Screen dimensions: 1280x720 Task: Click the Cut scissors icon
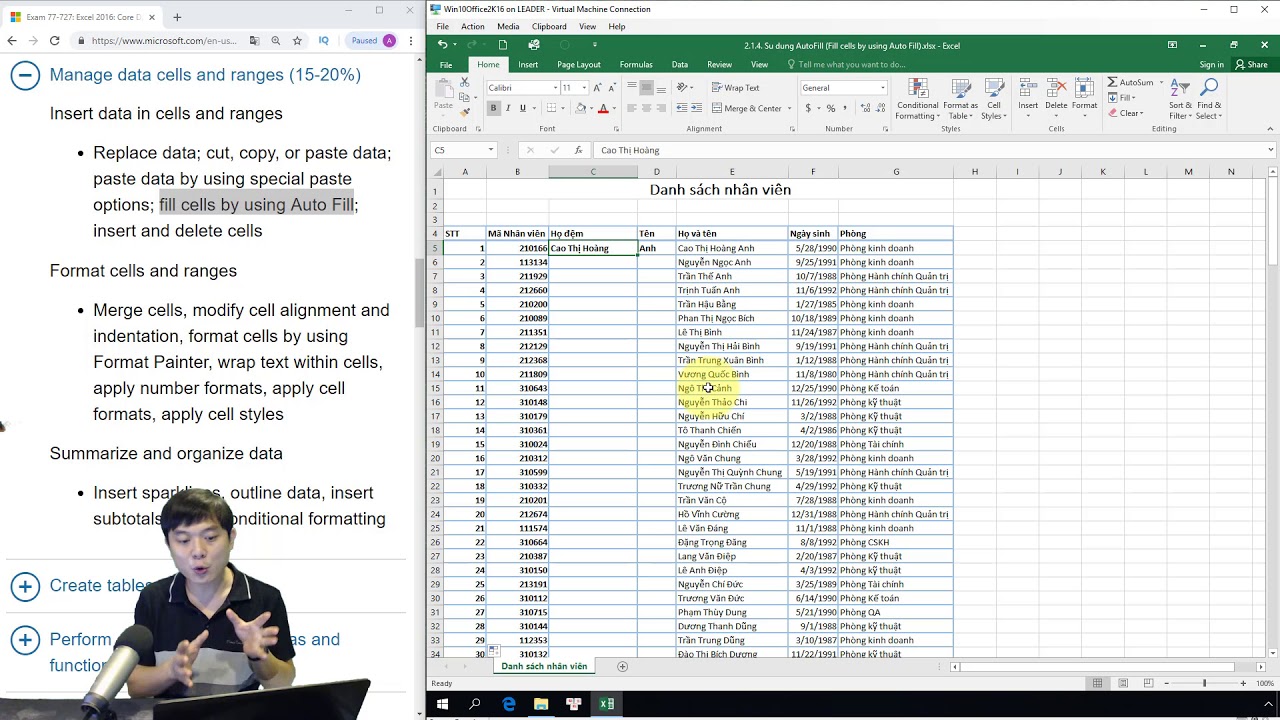(464, 84)
